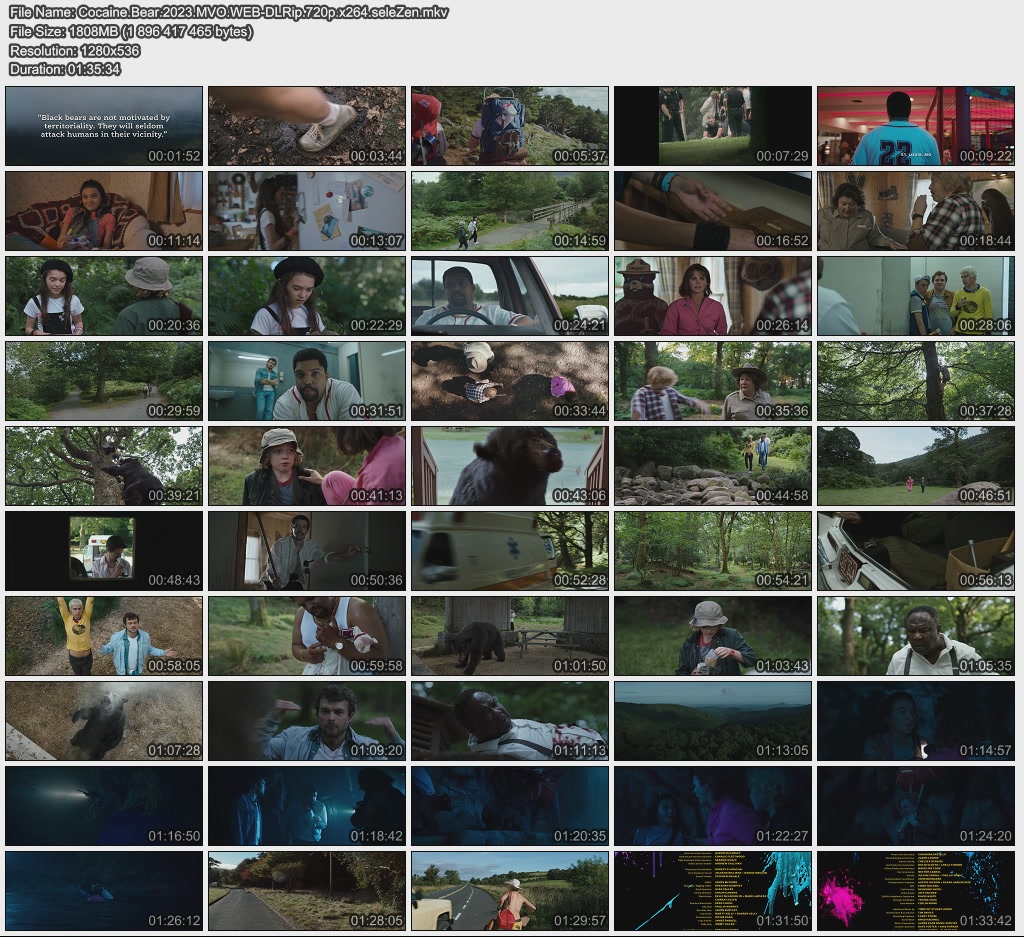
Task: Click the bear by lake thumbnail 00:43:06
Action: pyautogui.click(x=510, y=466)
